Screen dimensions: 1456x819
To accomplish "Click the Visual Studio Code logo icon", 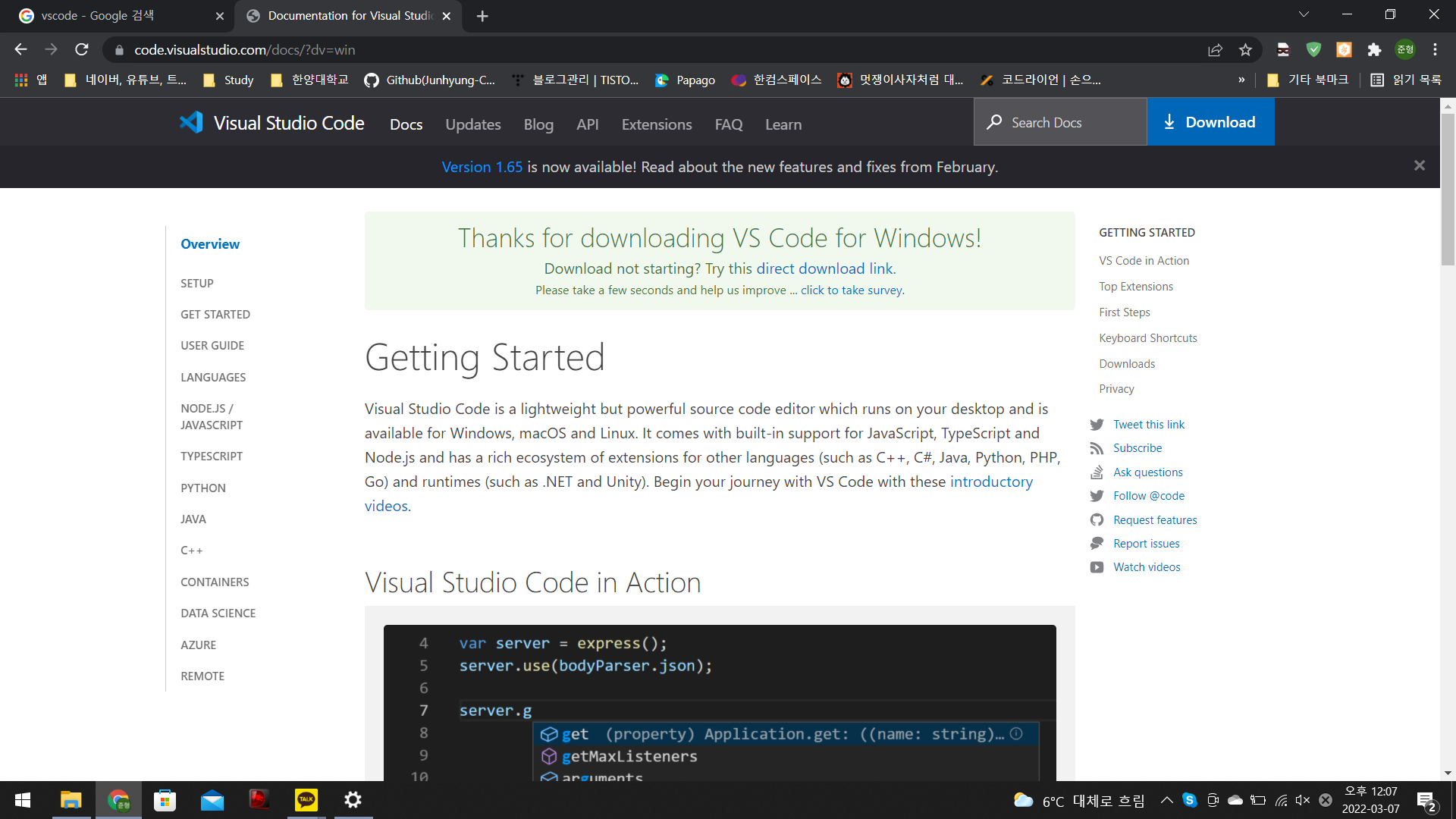I will (x=191, y=122).
